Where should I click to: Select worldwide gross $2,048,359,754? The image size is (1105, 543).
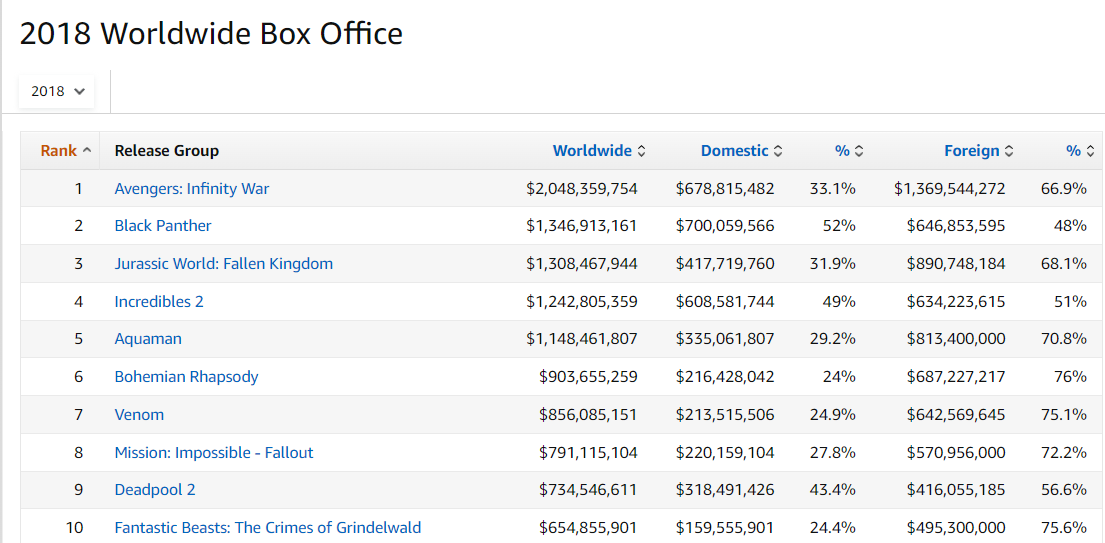click(x=581, y=189)
